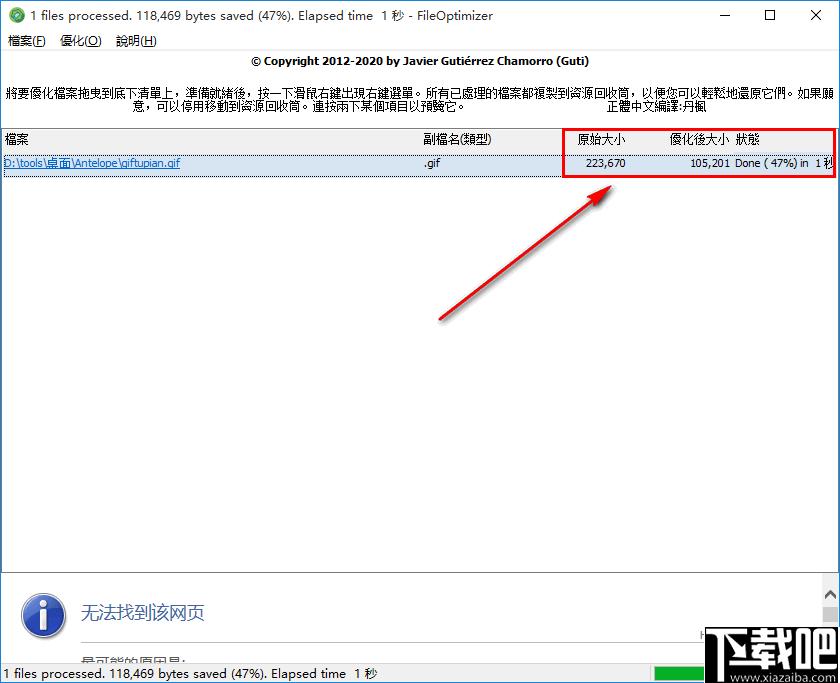Click the green progress bar
The width and height of the screenshot is (840, 683).
679,673
